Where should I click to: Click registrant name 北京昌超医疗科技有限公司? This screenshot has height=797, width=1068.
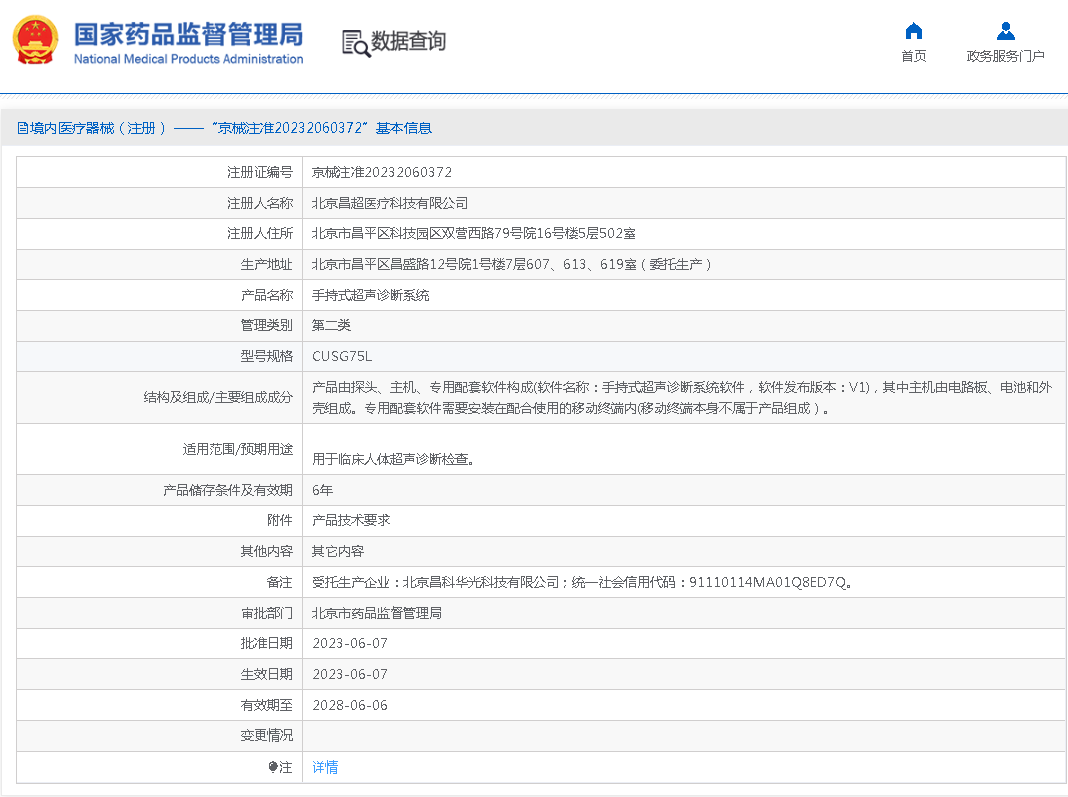tap(389, 203)
